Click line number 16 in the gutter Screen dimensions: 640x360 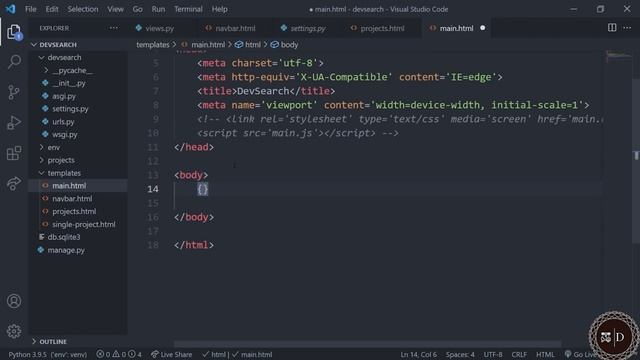153,217
